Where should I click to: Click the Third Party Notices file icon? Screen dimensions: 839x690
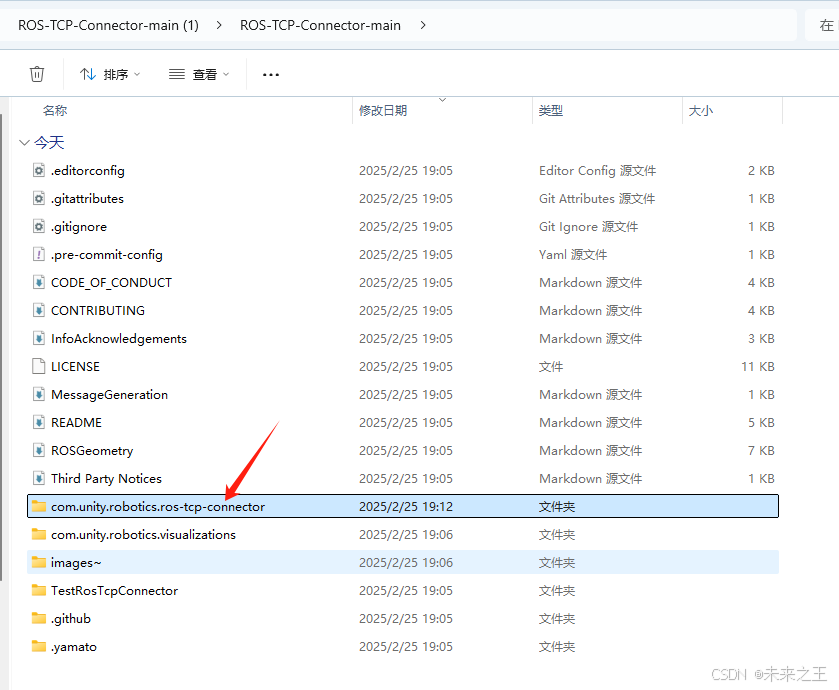pyautogui.click(x=39, y=478)
